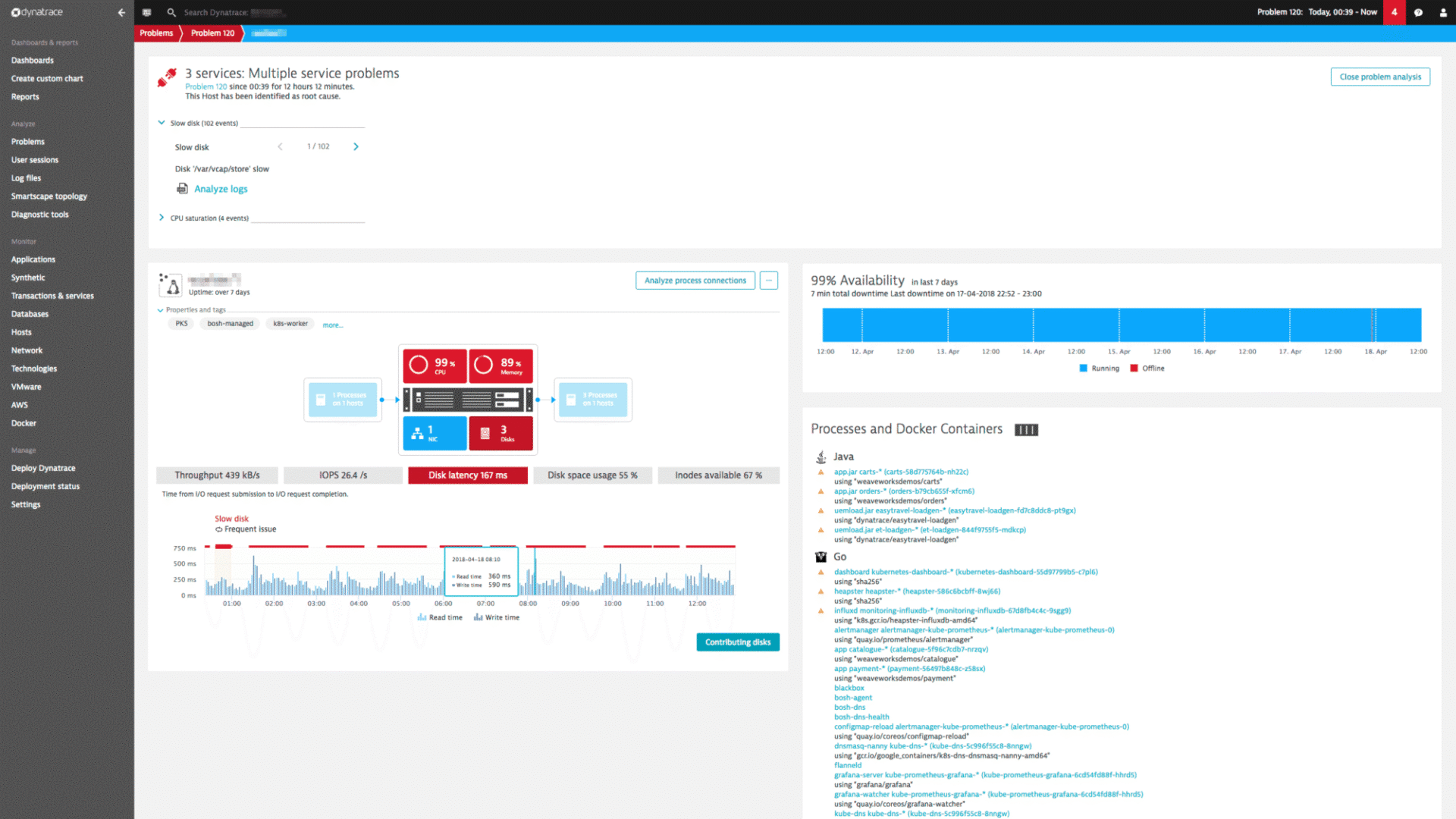Open the user profile icon top right

click(1443, 12)
